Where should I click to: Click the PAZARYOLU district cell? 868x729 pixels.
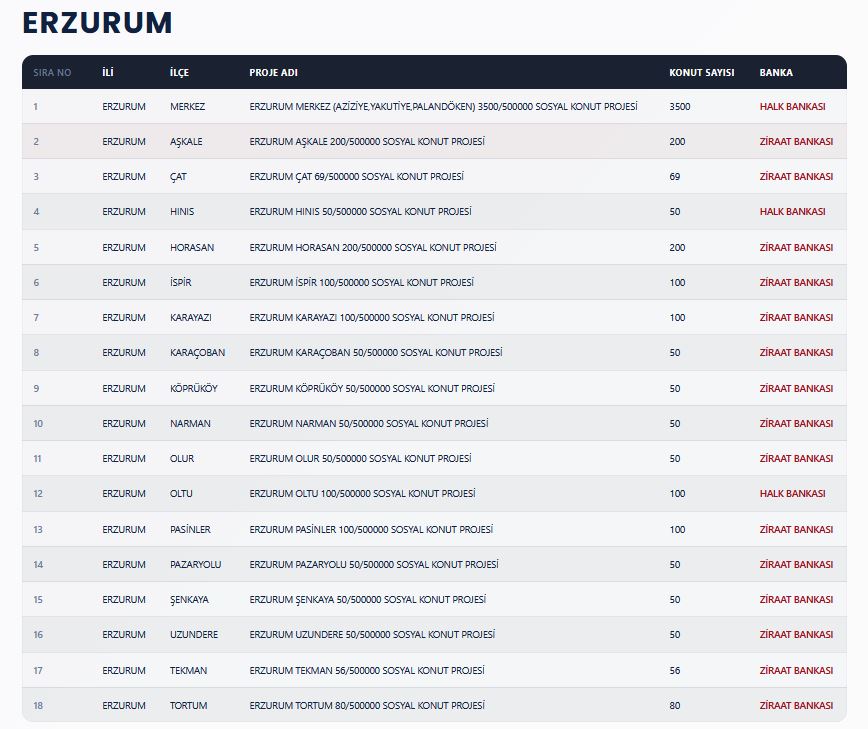[x=195, y=565]
